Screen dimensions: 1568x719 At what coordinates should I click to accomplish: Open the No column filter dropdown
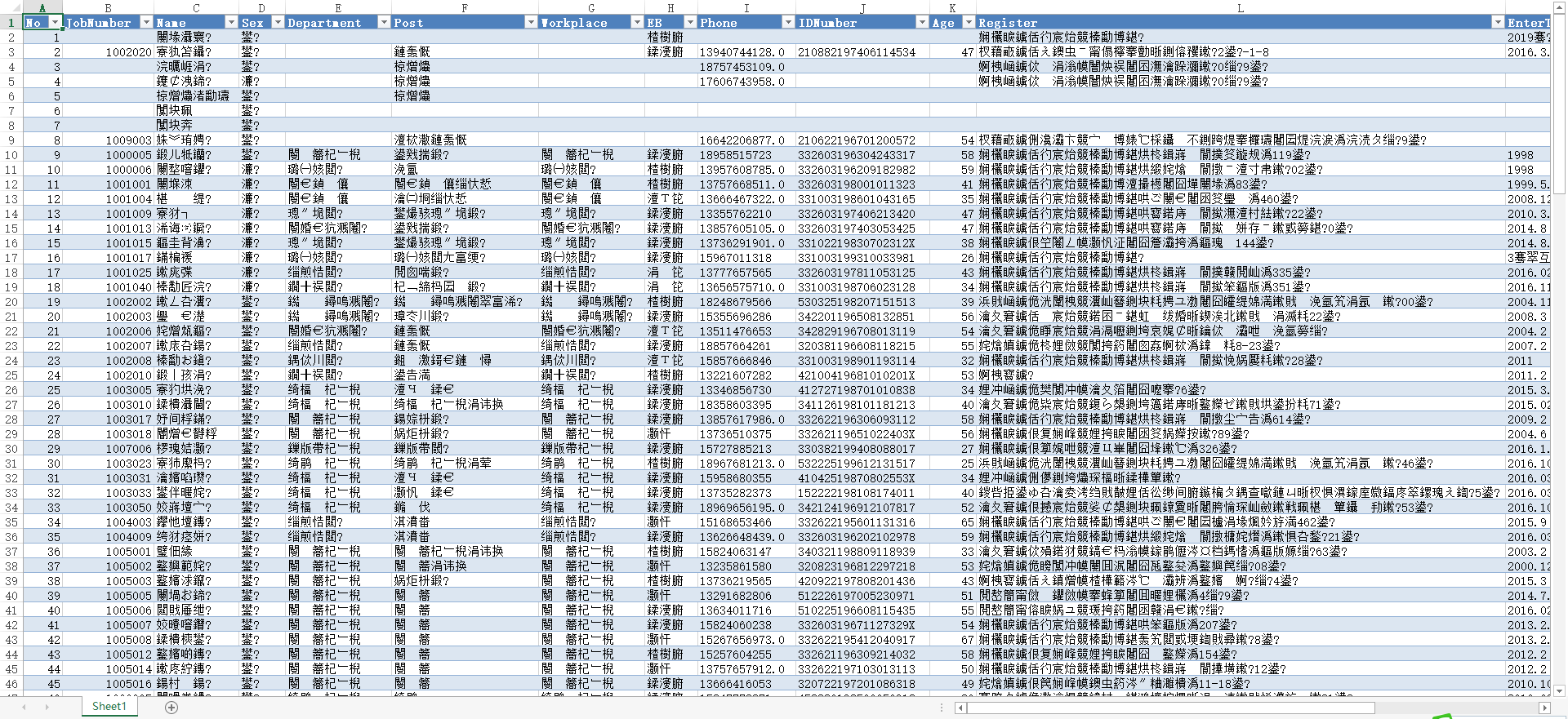[55, 23]
